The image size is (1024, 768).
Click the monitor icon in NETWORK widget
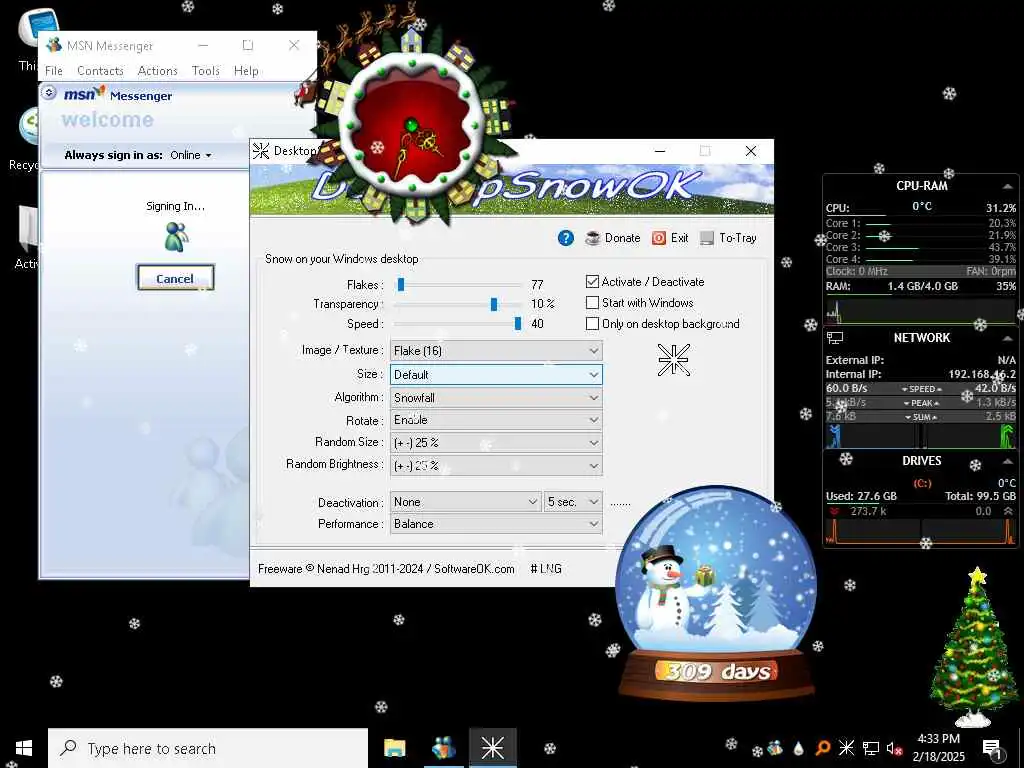(835, 338)
